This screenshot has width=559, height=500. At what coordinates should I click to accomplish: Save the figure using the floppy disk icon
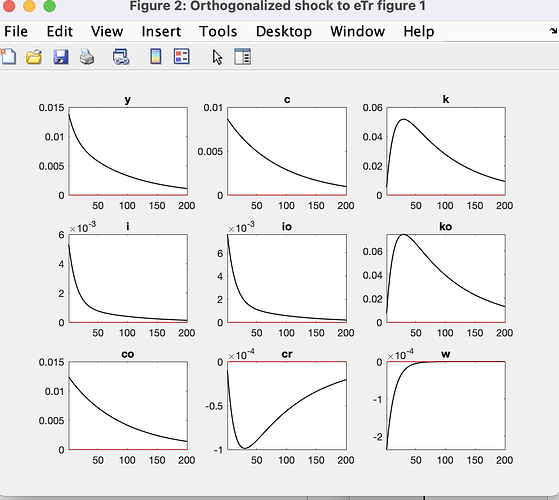point(61,57)
